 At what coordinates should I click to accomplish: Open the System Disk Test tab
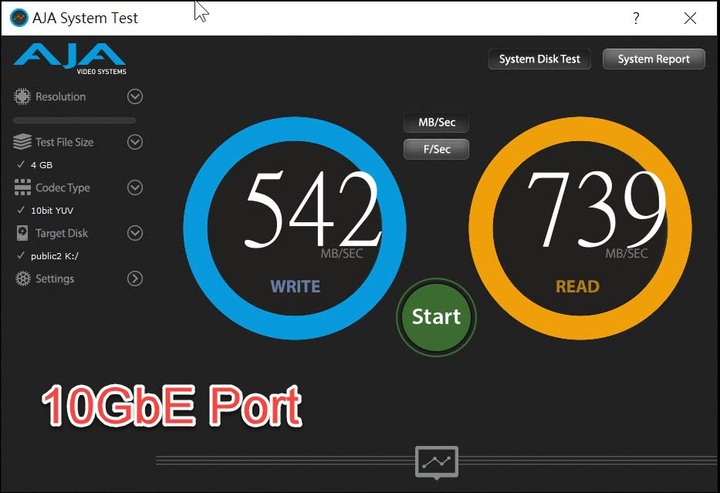(x=540, y=59)
